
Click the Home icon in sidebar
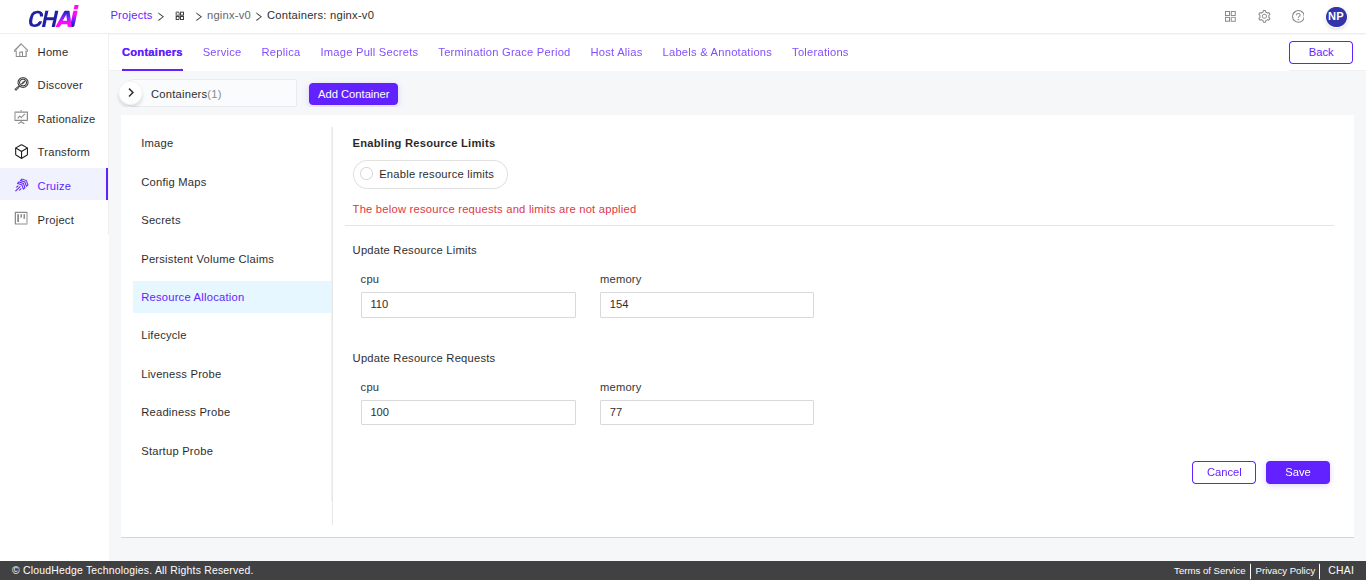pos(21,51)
